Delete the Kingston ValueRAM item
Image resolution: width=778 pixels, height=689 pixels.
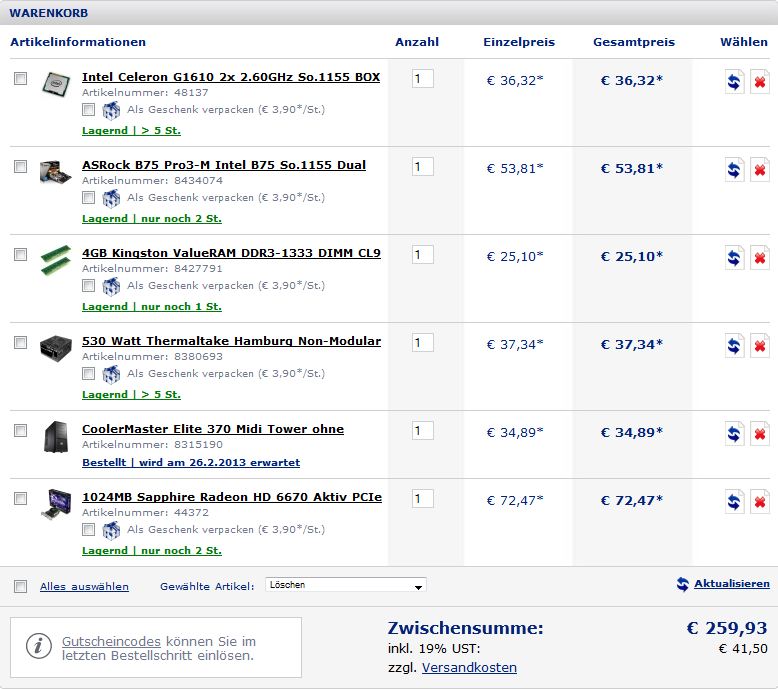click(x=760, y=257)
